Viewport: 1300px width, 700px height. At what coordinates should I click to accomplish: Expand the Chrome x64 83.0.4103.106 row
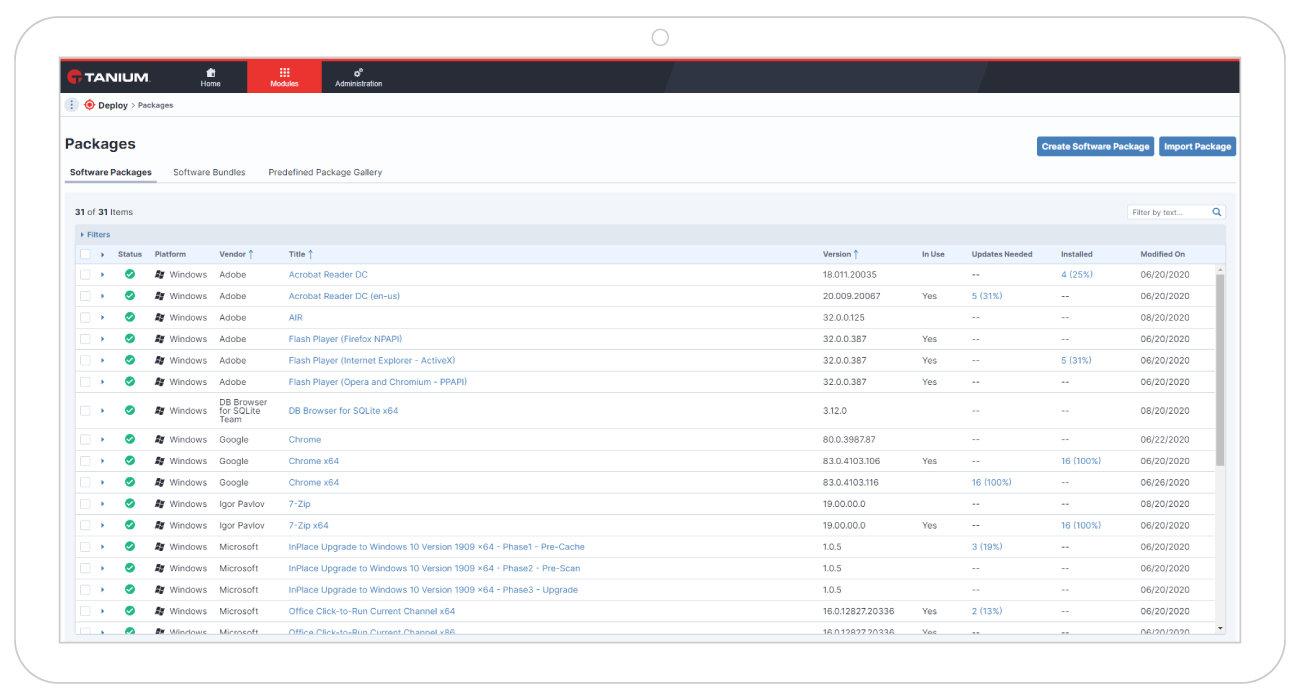(103, 461)
